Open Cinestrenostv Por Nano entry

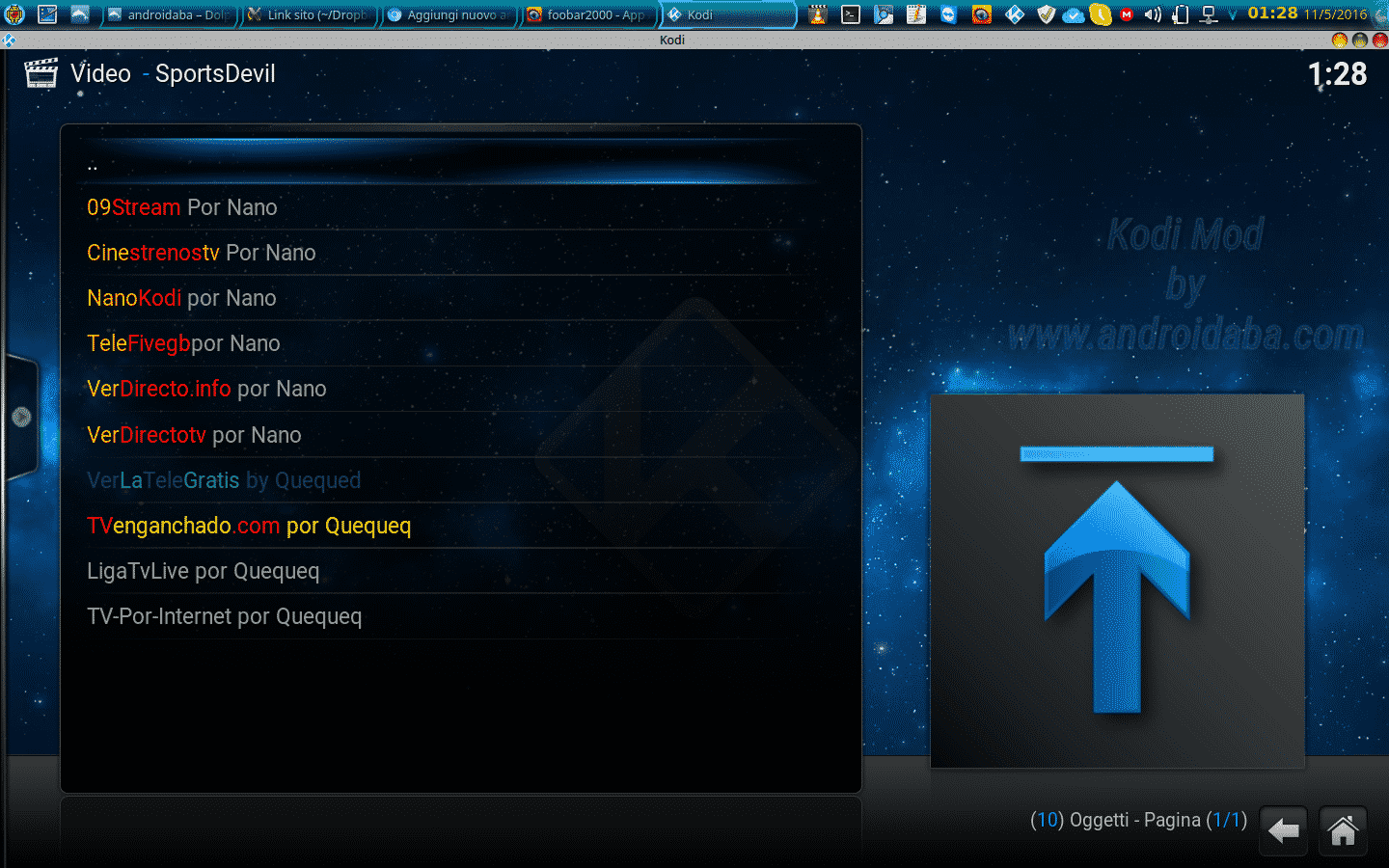[460, 253]
